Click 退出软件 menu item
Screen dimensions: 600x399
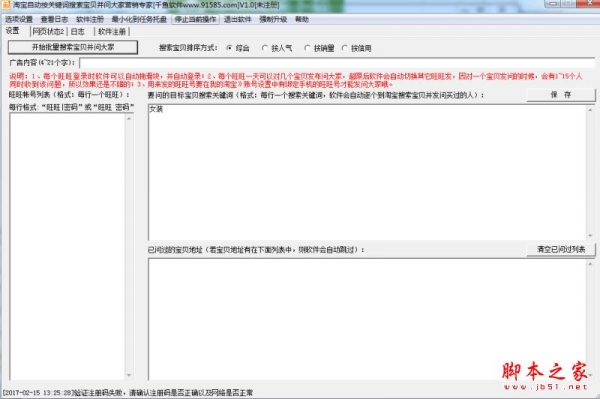coord(238,19)
